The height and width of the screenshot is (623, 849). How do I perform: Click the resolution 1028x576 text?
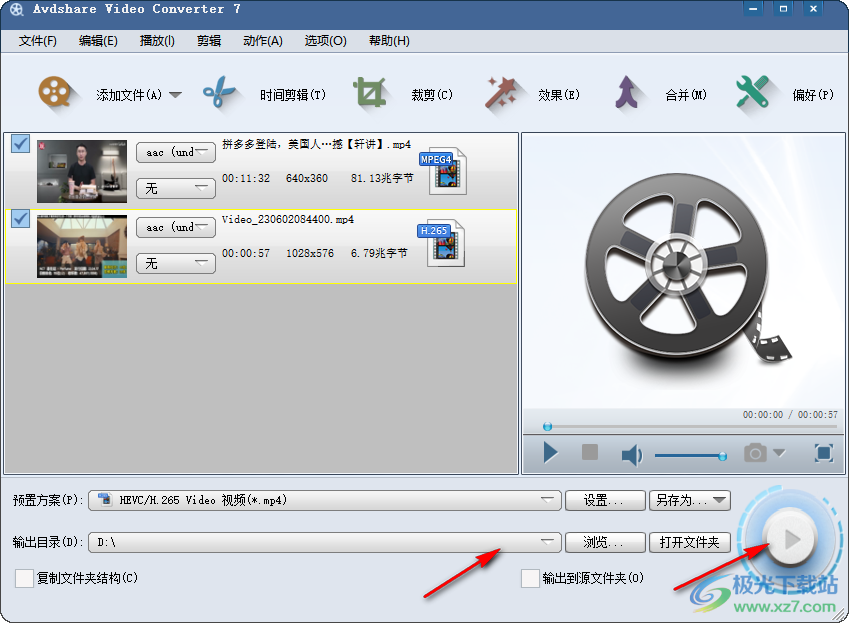pyautogui.click(x=310, y=253)
